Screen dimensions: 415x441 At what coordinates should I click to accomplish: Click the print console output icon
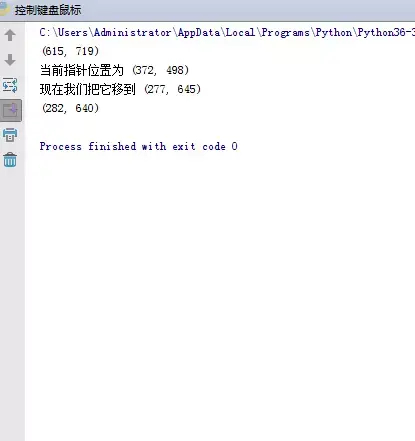10,135
